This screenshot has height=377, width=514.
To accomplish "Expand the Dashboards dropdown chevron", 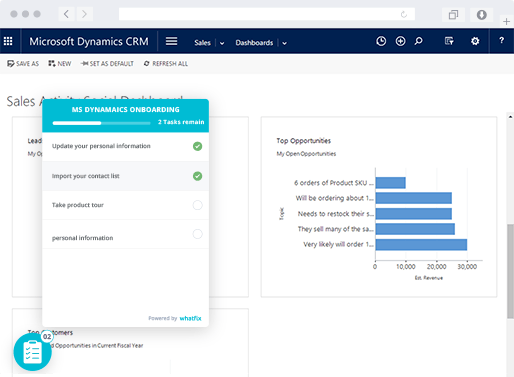I will point(284,43).
